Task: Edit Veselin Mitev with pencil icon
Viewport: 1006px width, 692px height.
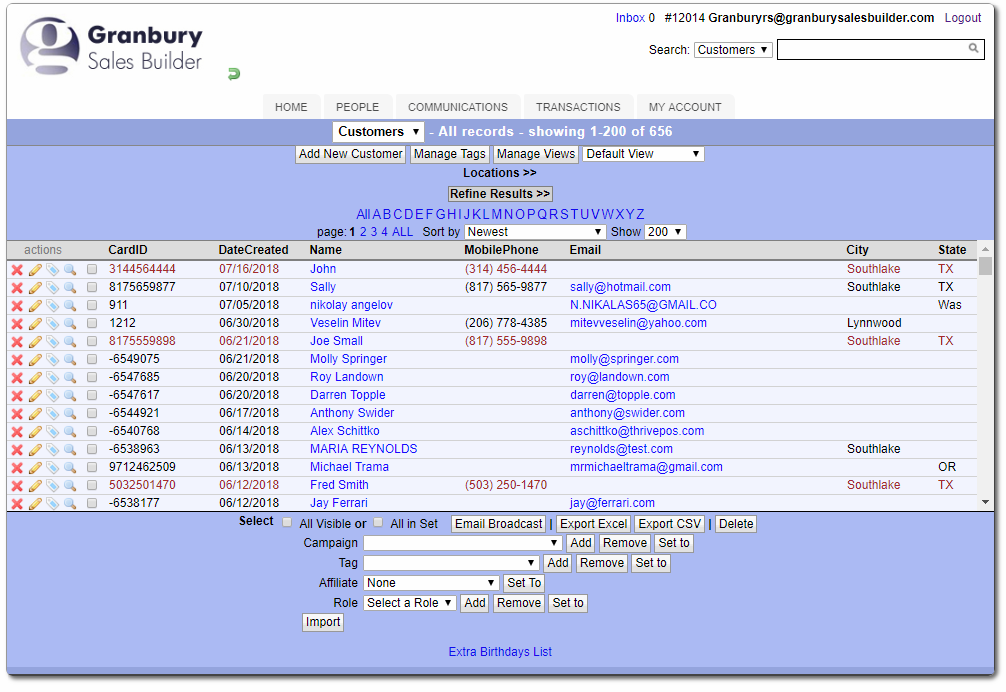Action: (35, 323)
